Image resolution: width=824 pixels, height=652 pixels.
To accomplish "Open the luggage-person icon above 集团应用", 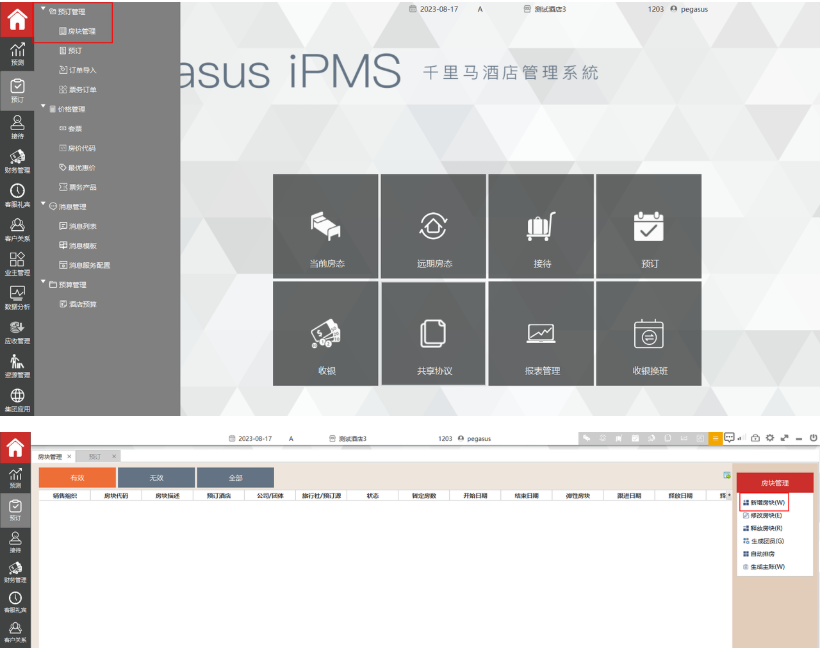I will [x=17, y=366].
